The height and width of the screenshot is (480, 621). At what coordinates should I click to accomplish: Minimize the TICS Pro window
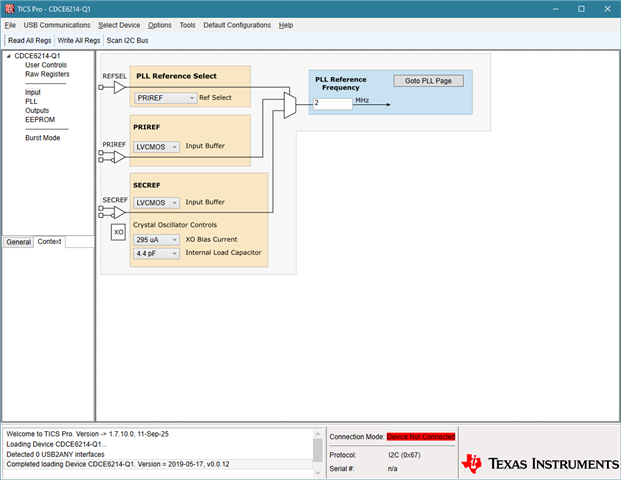(x=556, y=9)
